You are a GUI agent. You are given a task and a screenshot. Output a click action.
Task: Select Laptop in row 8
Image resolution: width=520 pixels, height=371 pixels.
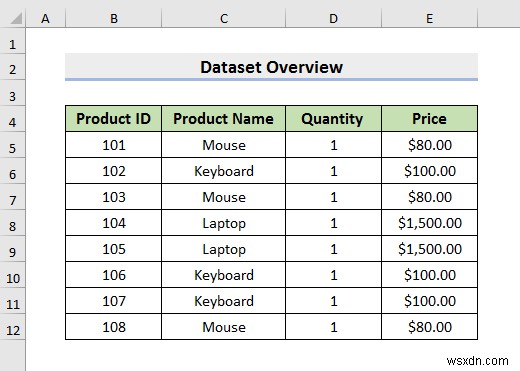point(223,223)
